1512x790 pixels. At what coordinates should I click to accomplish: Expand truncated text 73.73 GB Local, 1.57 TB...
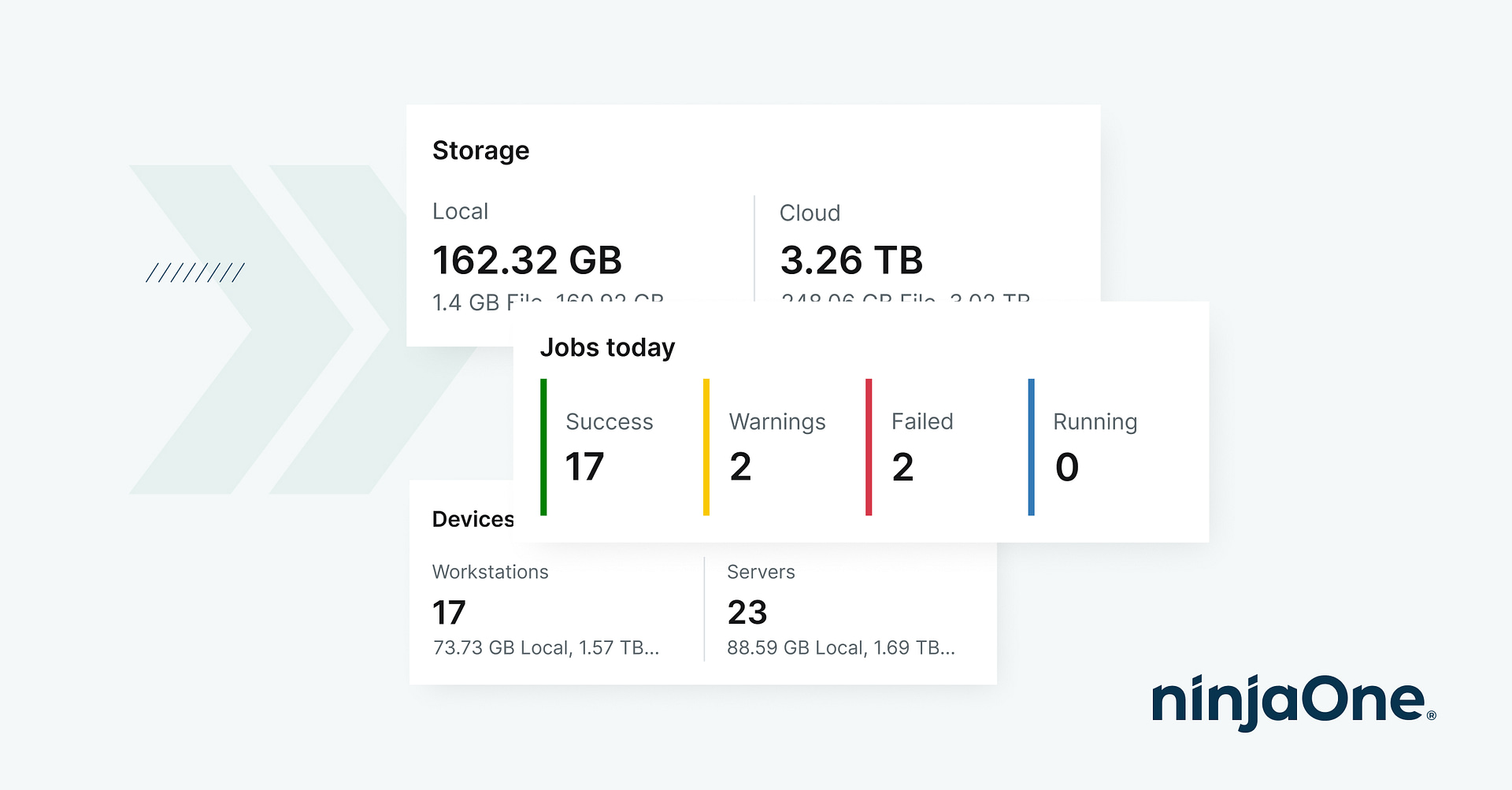pos(546,647)
